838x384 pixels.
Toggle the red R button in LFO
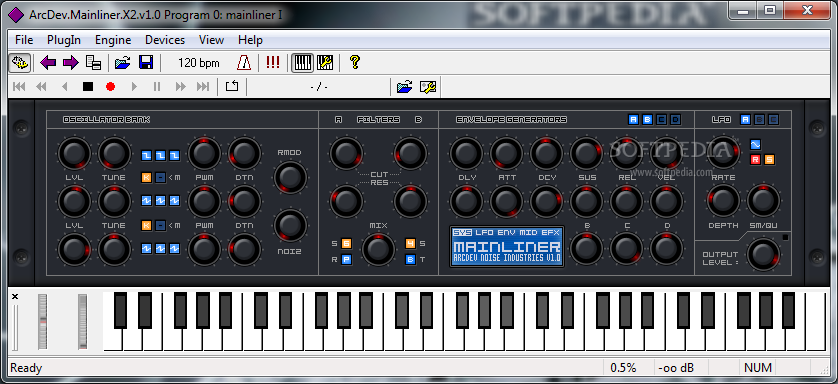coord(755,159)
